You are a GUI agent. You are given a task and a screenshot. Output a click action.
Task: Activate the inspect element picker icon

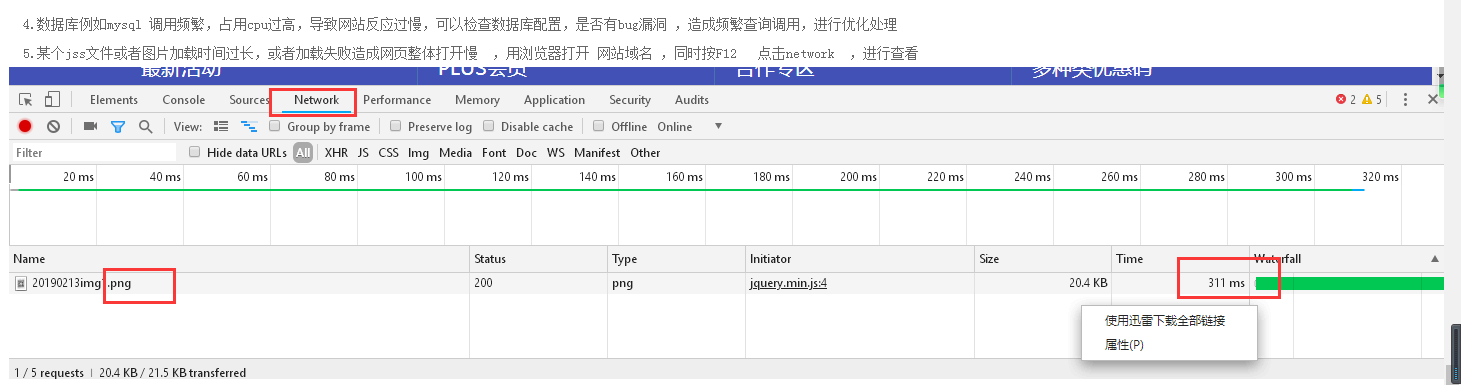pos(26,100)
